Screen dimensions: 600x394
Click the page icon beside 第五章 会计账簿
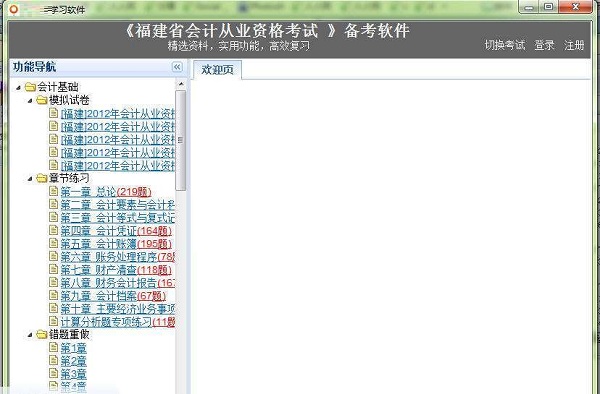pyautogui.click(x=54, y=243)
